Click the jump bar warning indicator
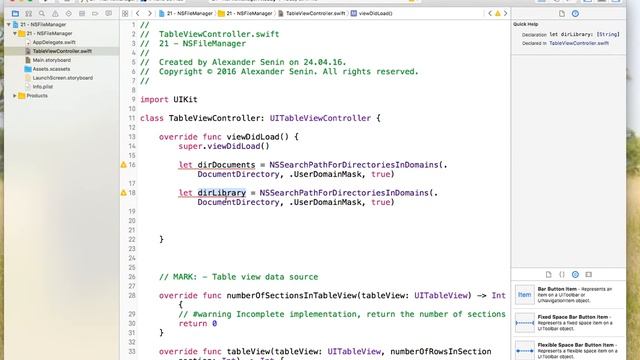Viewport: 640px width, 360px height. point(498,13)
